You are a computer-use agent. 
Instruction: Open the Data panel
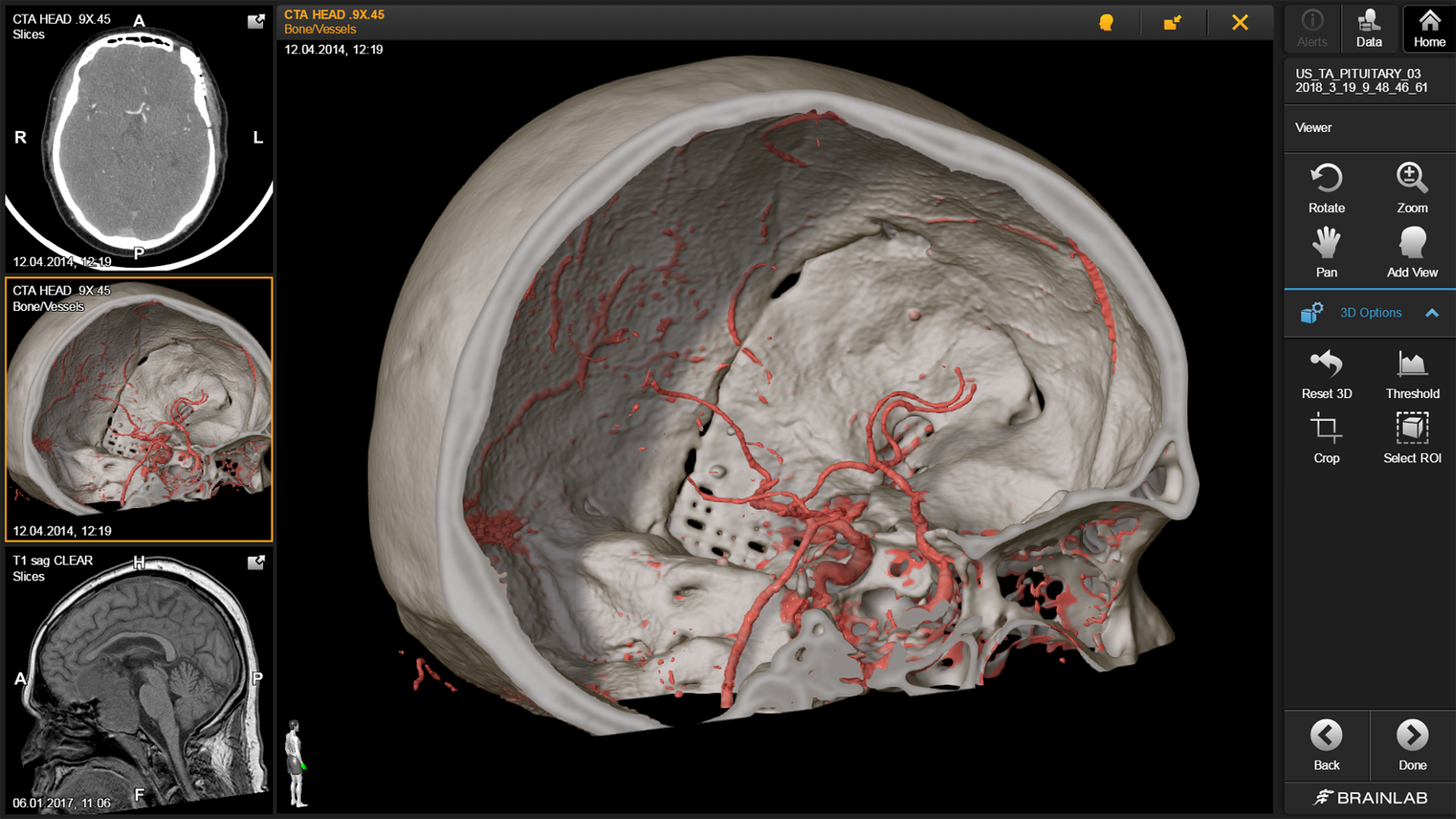tap(1369, 28)
